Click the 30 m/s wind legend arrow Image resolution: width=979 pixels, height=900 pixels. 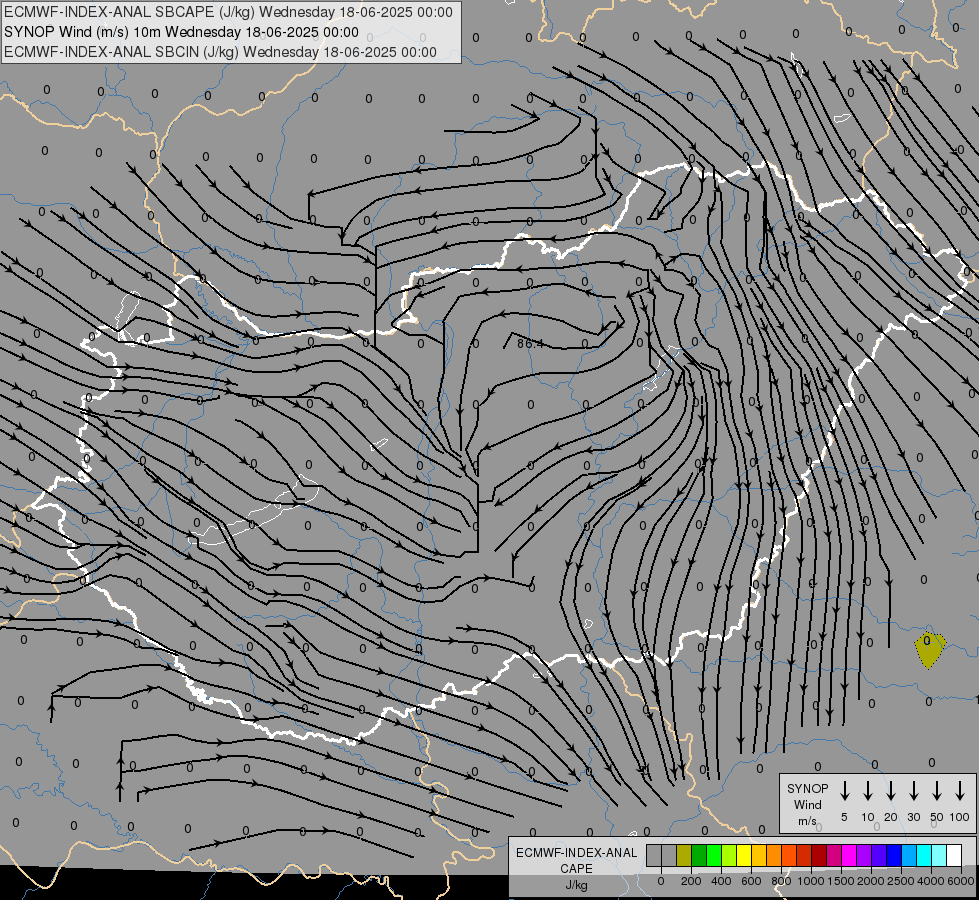pos(913,791)
